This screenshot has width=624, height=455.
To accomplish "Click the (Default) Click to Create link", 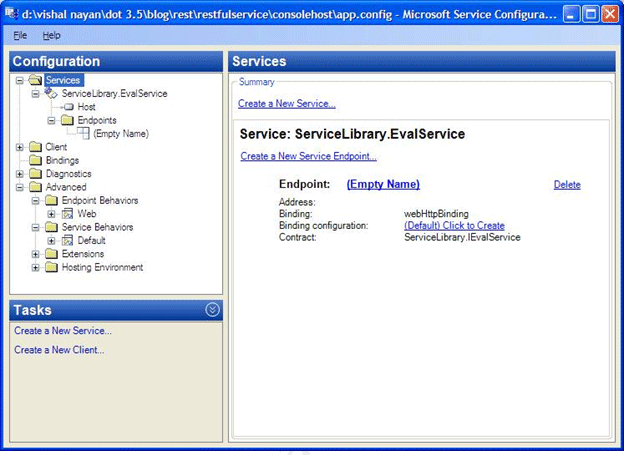I will coord(454,226).
